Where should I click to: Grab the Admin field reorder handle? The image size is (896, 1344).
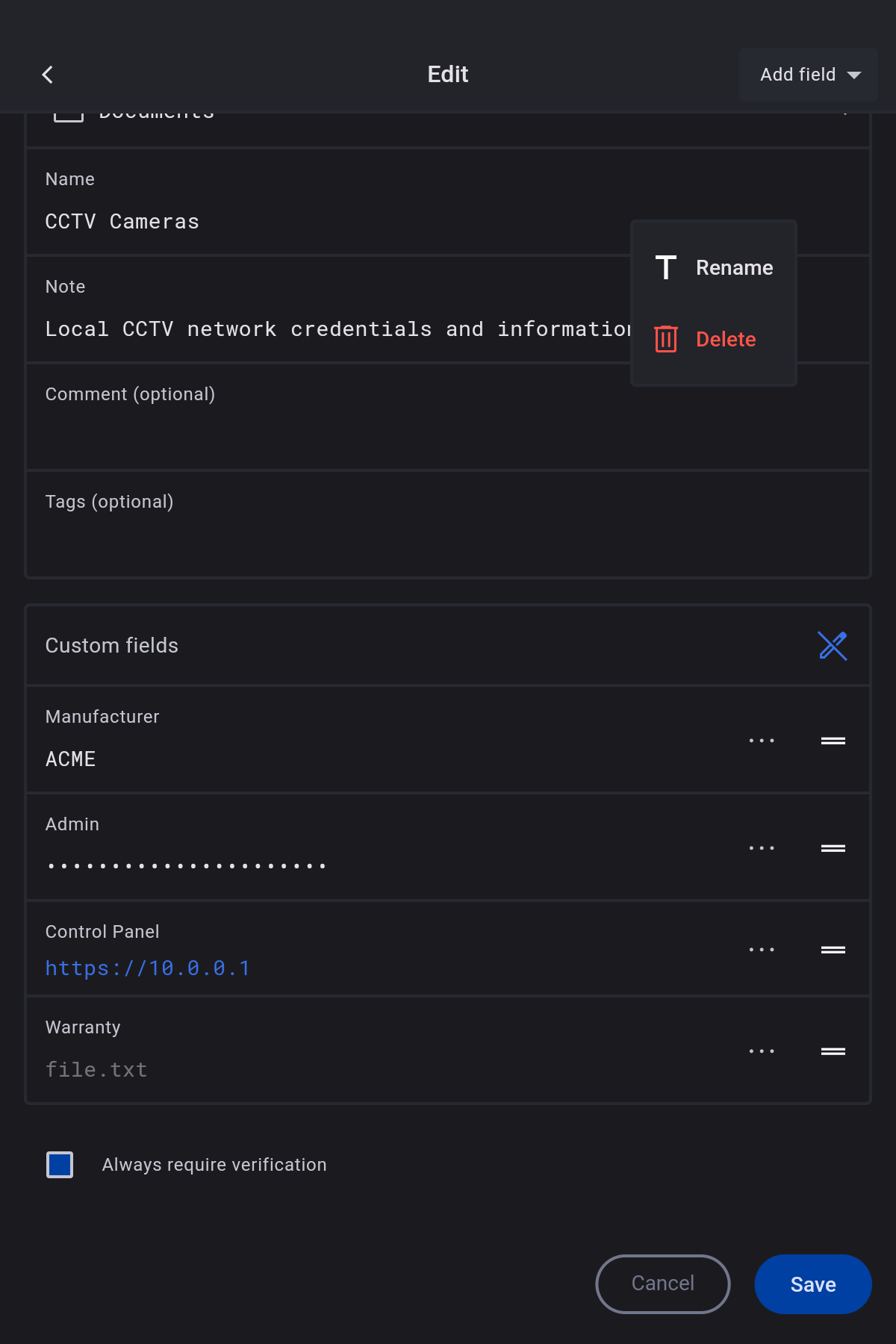[833, 848]
